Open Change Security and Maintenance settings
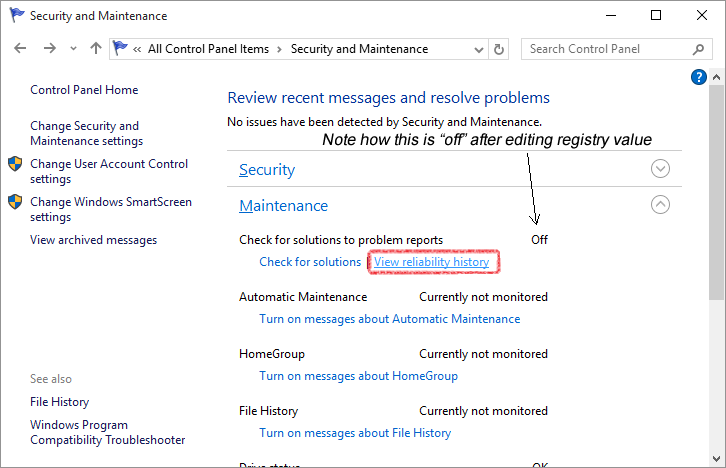This screenshot has width=726, height=468. (x=87, y=133)
